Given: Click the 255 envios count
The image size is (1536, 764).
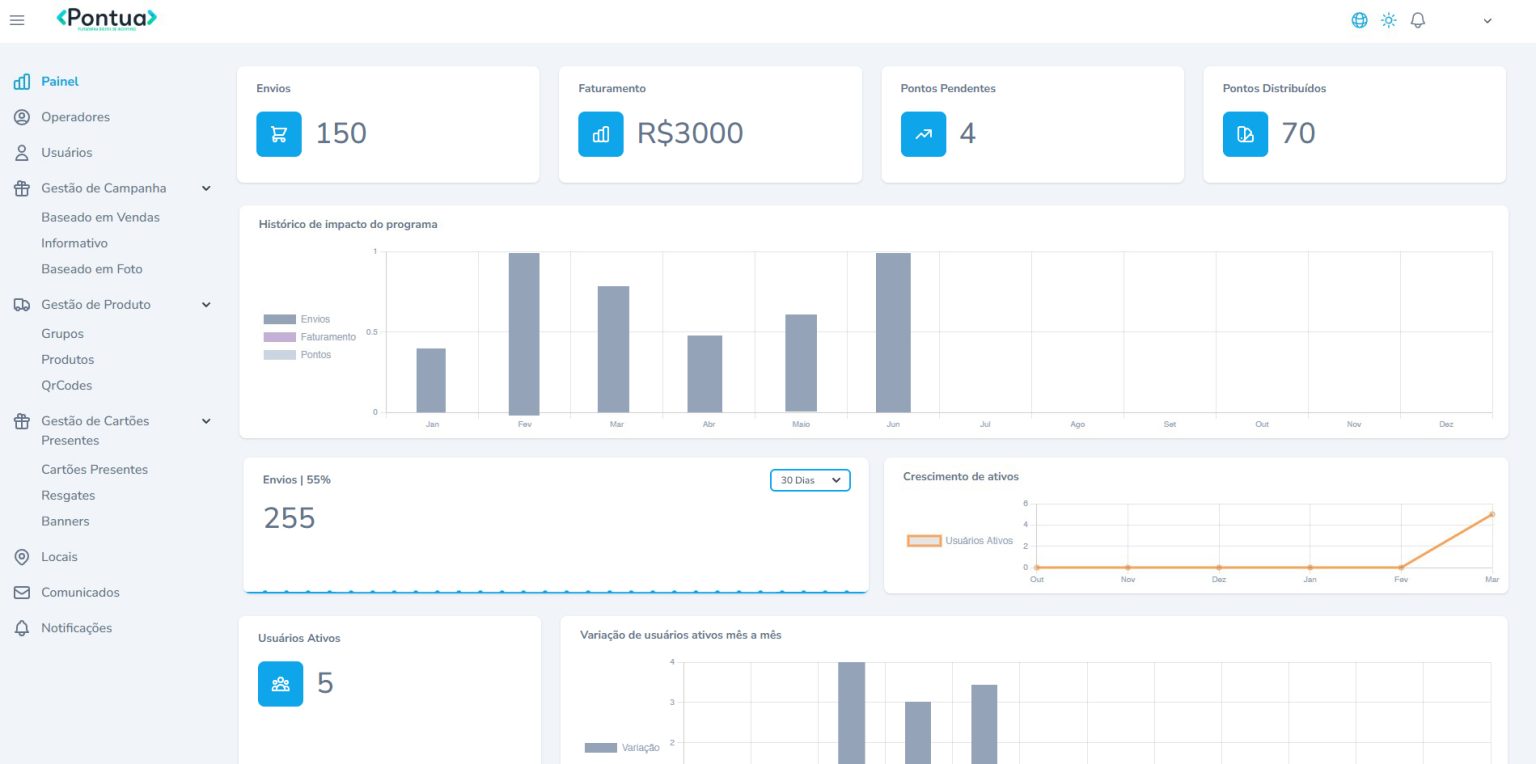Looking at the screenshot, I should pos(289,518).
